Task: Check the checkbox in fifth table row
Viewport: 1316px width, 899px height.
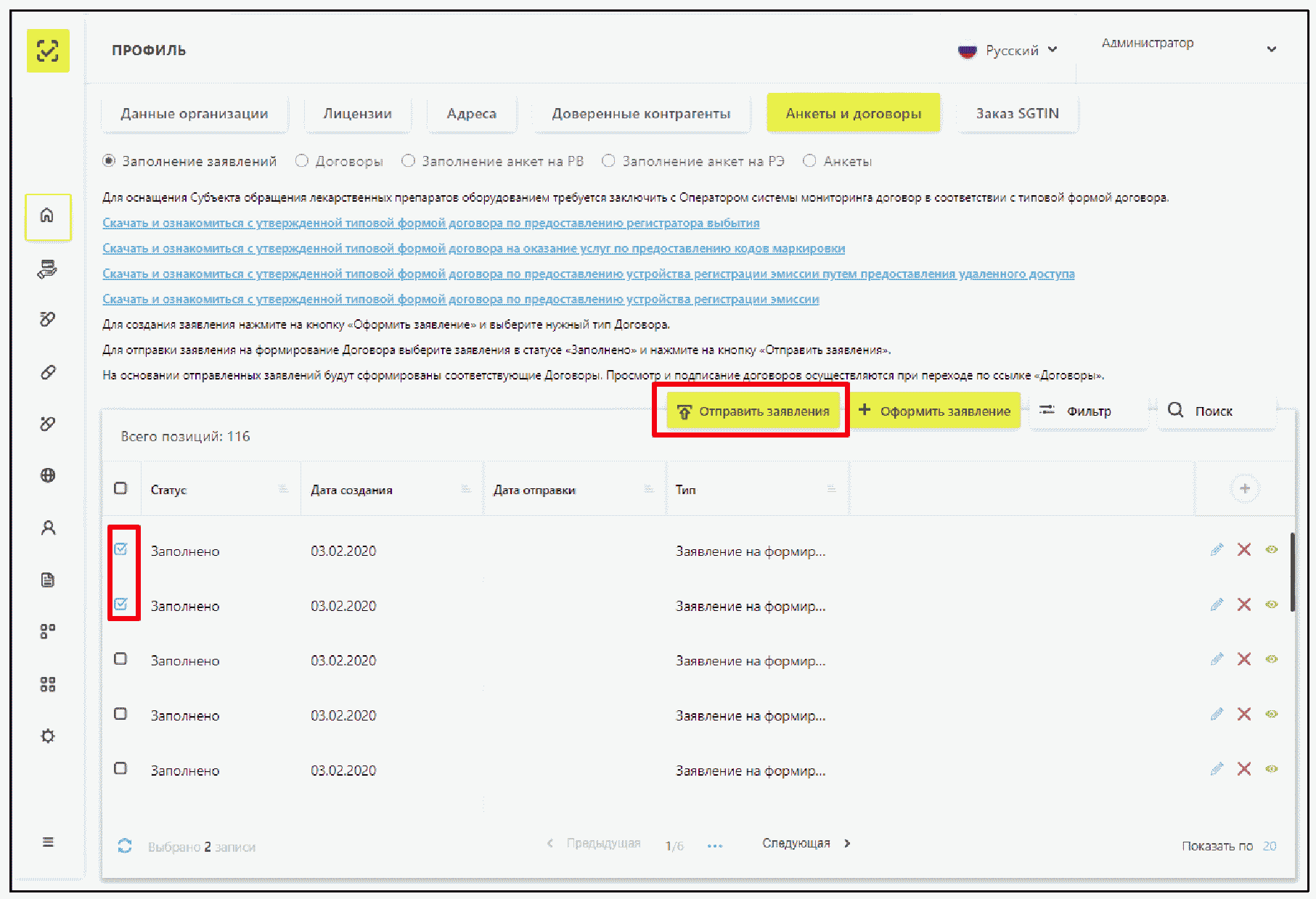Action: 120,768
